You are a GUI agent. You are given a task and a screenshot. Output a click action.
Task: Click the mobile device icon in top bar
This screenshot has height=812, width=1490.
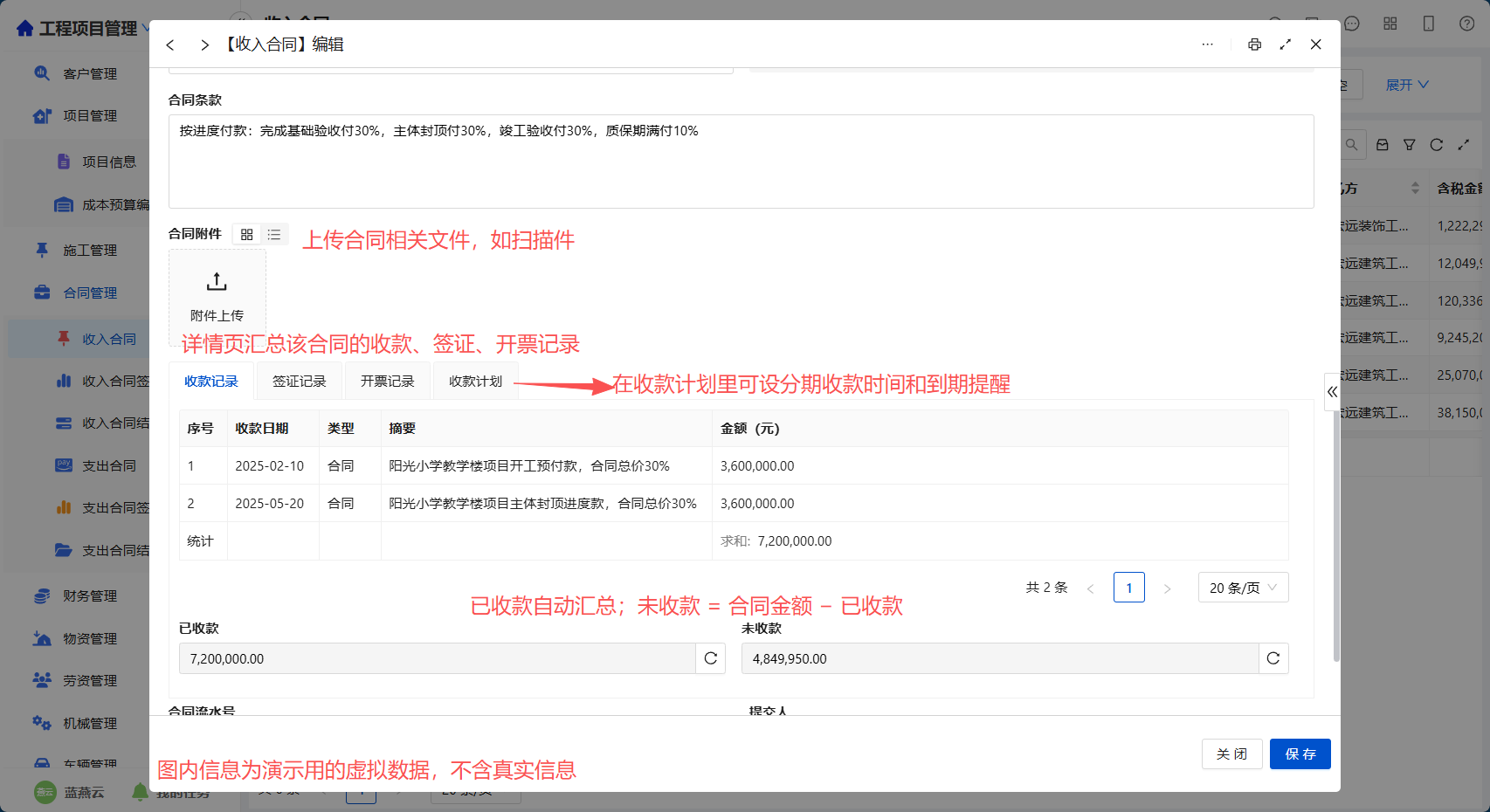point(1429,24)
